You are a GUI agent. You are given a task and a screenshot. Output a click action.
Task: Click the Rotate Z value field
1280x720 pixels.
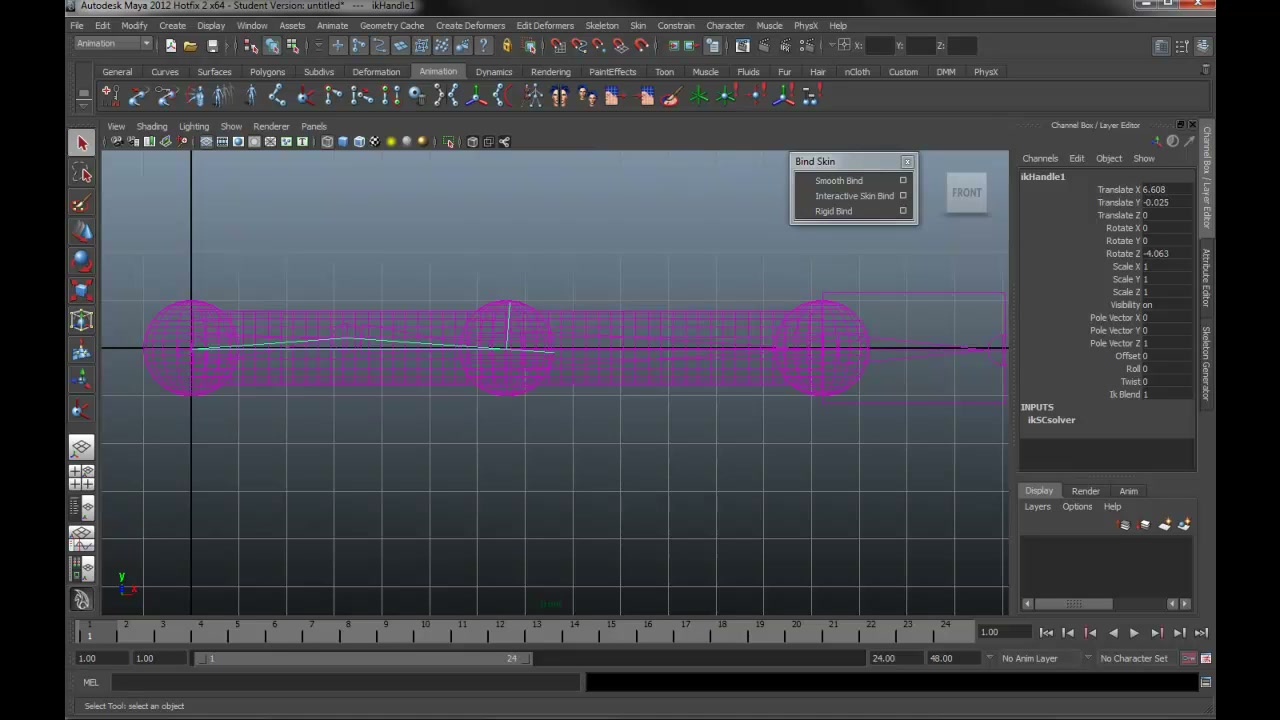click(1167, 254)
